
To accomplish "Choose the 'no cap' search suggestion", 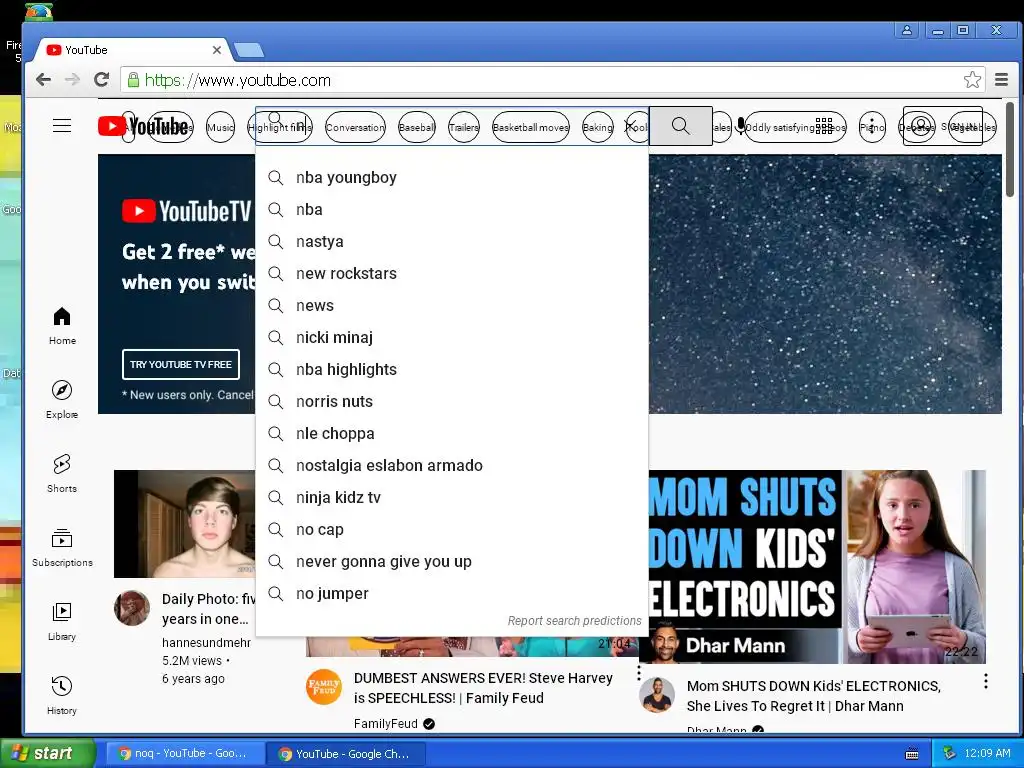I will [x=452, y=530].
